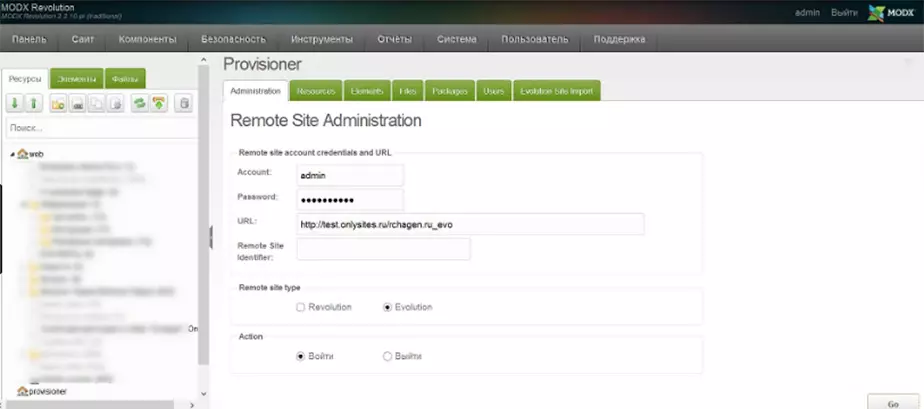Open the Поддержка menu
The image size is (924, 409).
pos(619,39)
